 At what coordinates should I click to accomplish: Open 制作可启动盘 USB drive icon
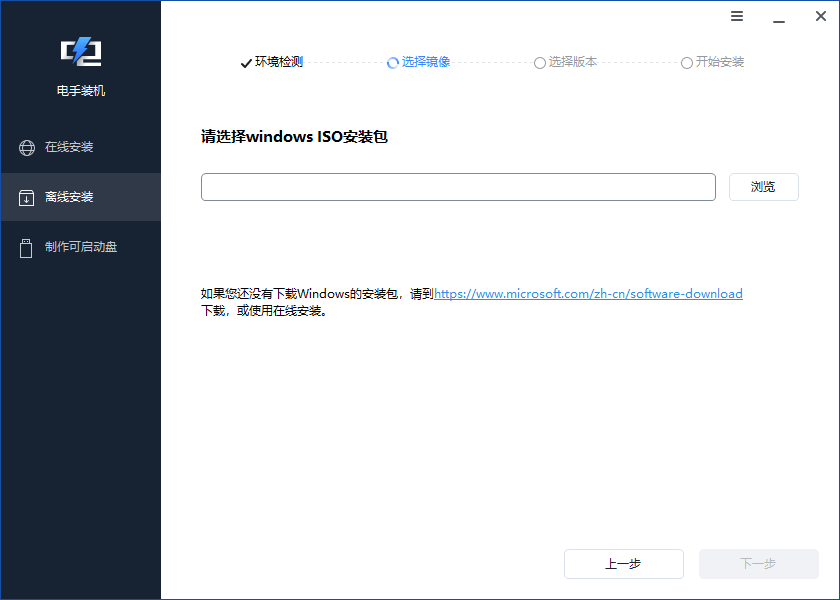pos(26,247)
